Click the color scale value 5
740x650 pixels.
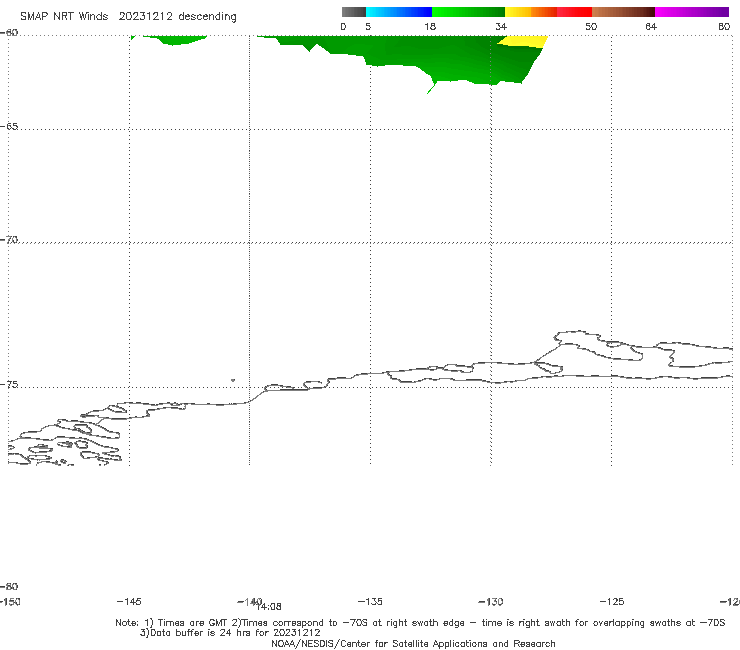[x=368, y=27]
